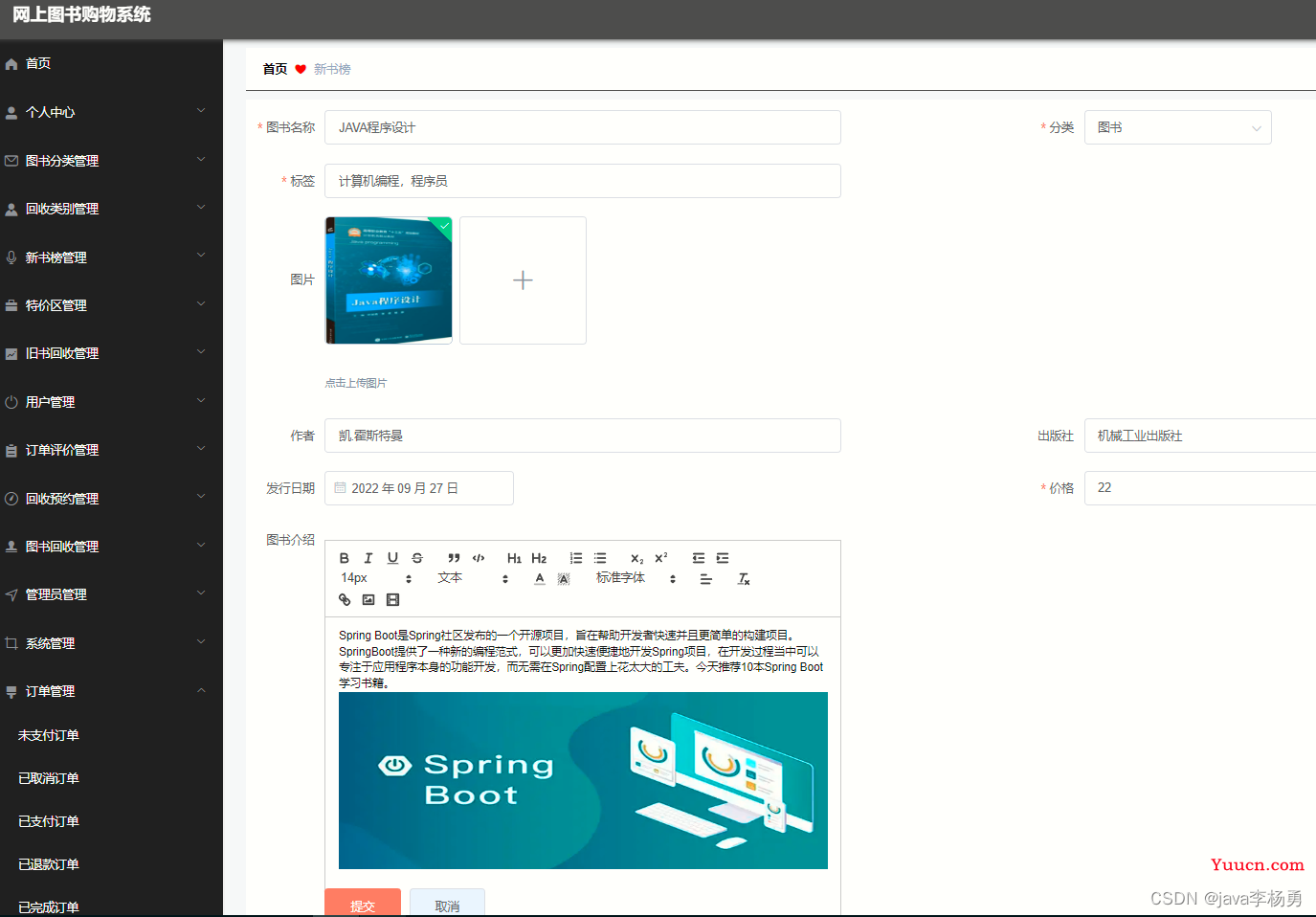Click the 图书名称 input field

click(x=583, y=127)
